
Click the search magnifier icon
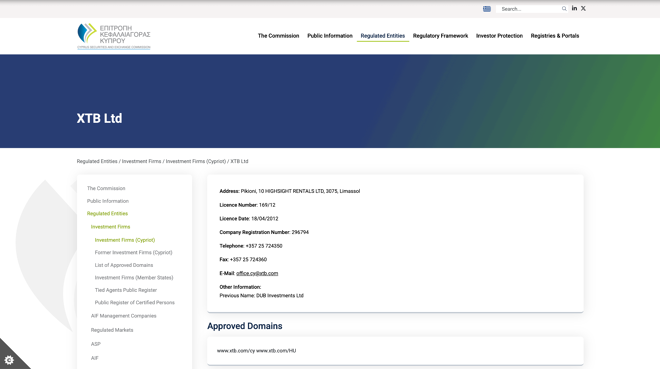pyautogui.click(x=564, y=9)
